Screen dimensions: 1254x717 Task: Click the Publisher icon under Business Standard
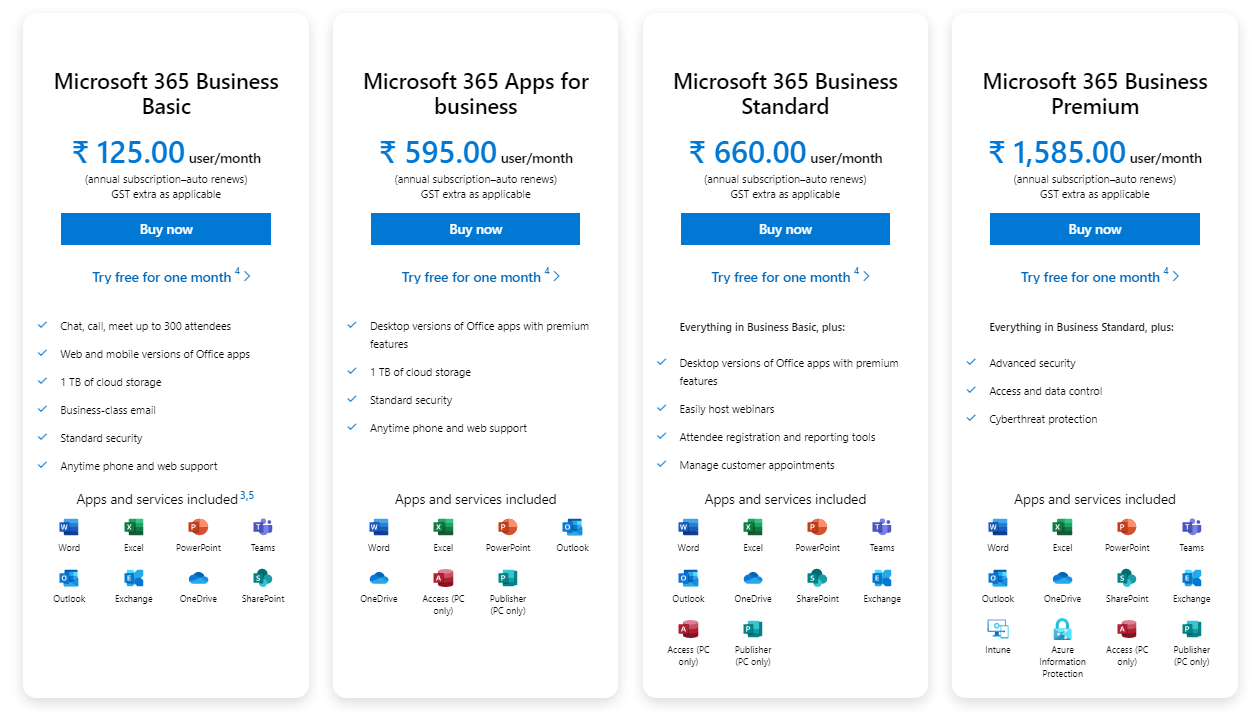tap(753, 629)
